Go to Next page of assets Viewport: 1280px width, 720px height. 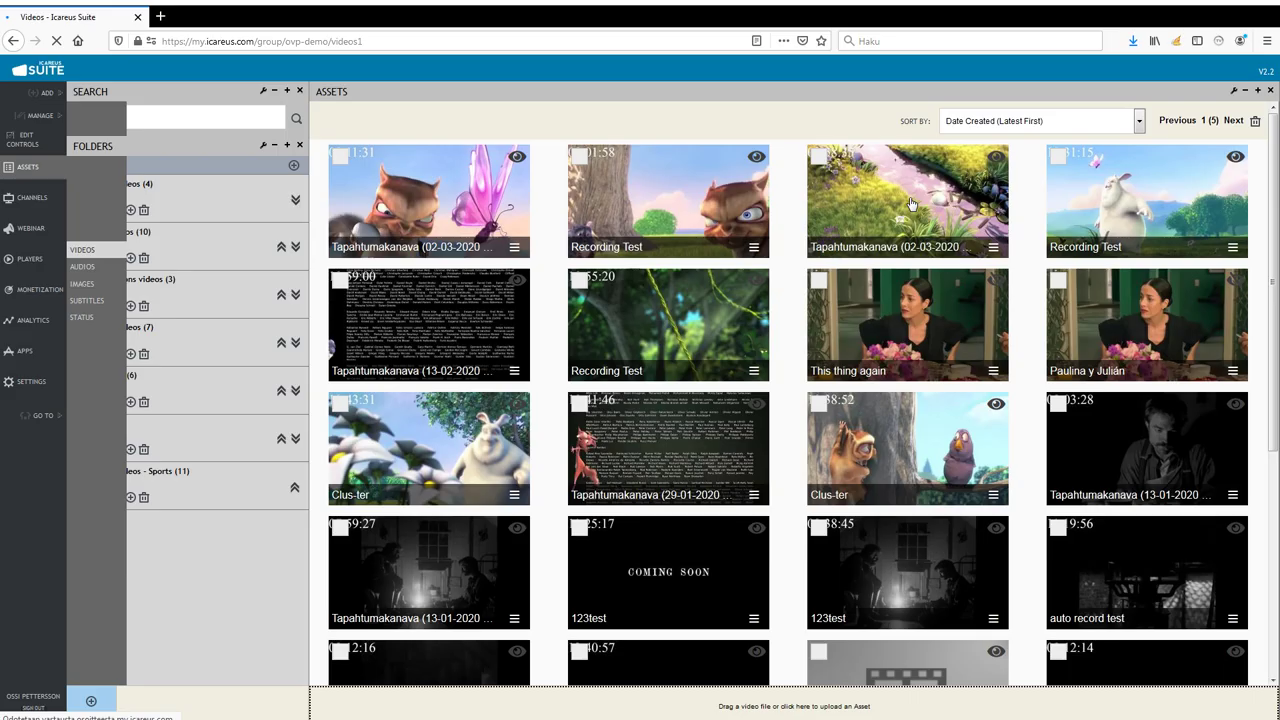(x=1233, y=121)
